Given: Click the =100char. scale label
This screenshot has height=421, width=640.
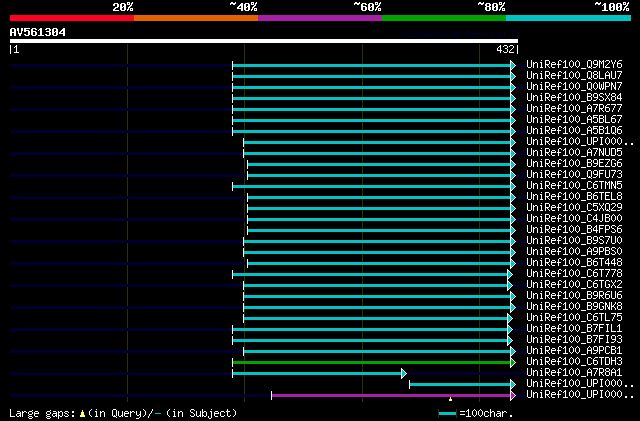Looking at the screenshot, I should [486, 414].
